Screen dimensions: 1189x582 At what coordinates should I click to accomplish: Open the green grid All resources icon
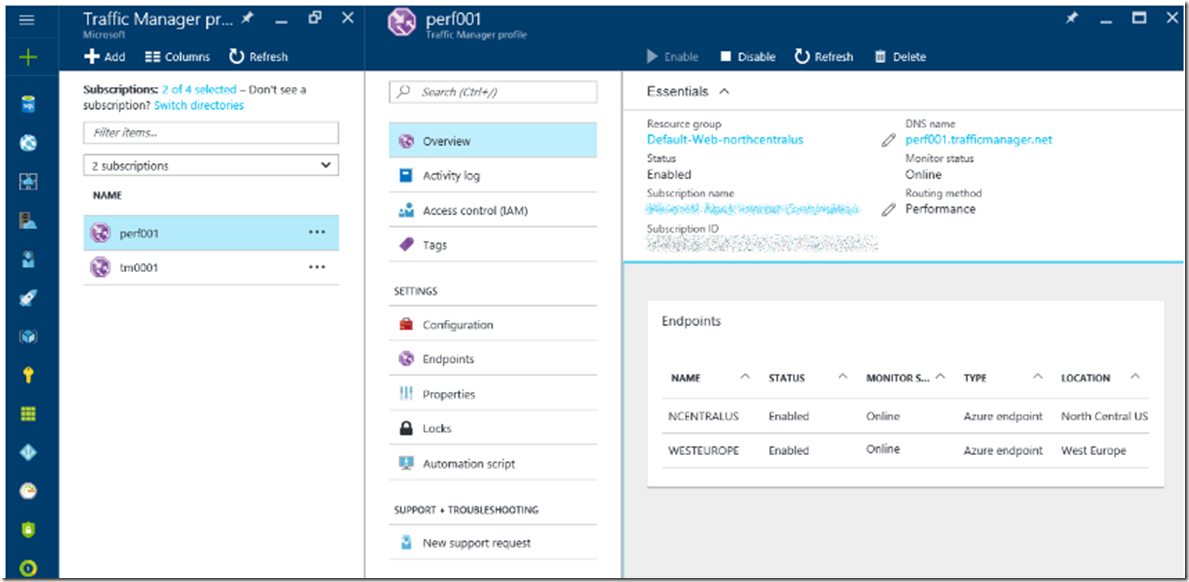point(28,414)
